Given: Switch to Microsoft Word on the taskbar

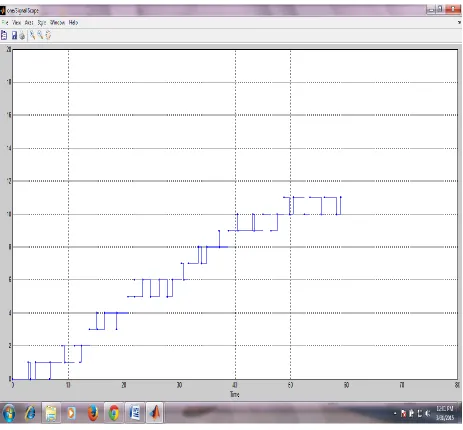Looking at the screenshot, I should [135, 413].
